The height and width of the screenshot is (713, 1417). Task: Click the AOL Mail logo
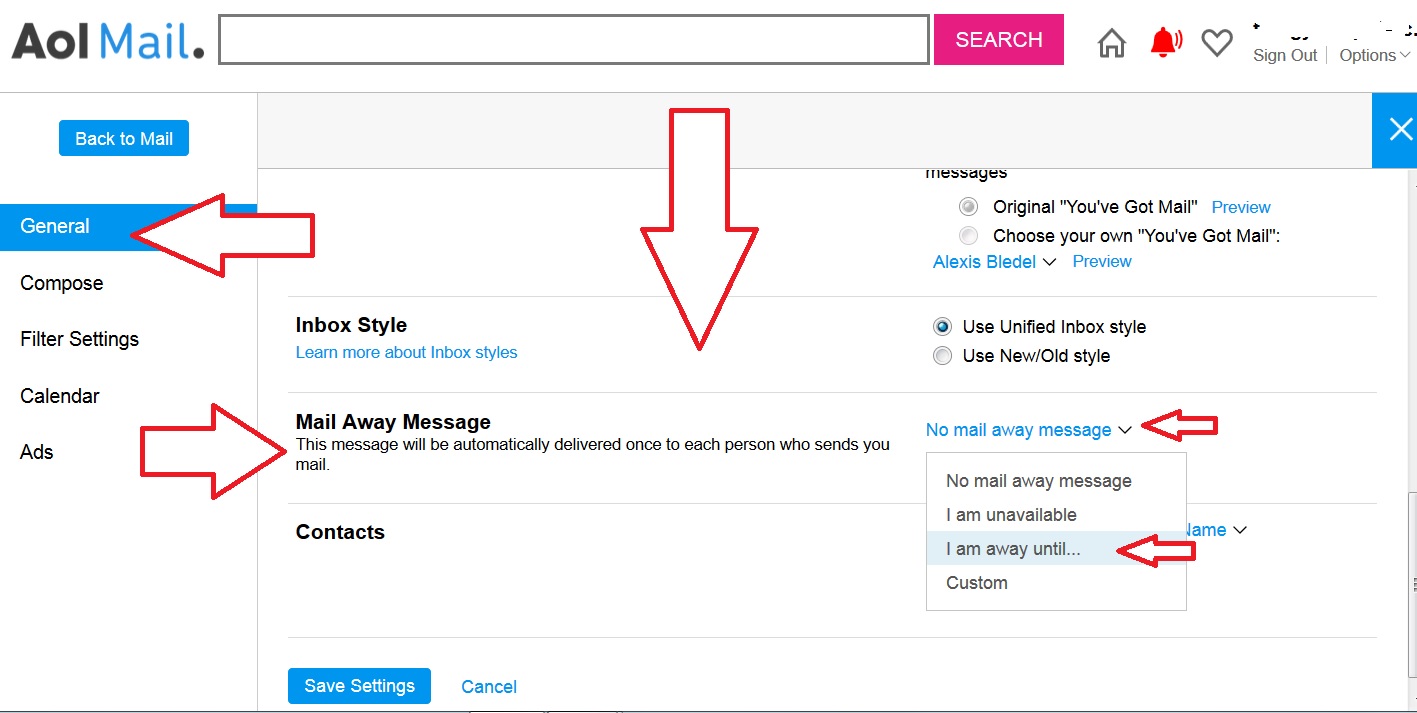tap(108, 40)
